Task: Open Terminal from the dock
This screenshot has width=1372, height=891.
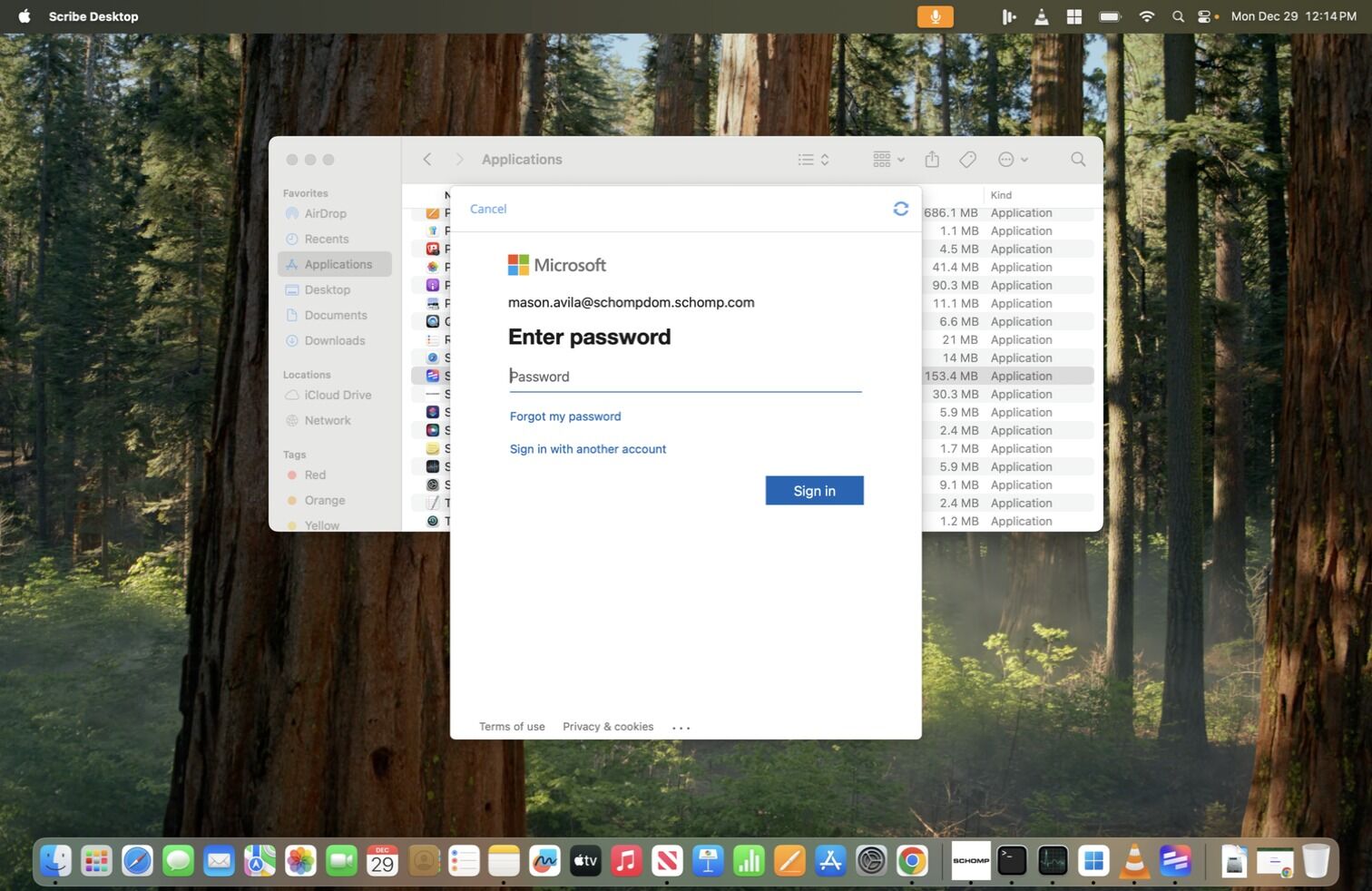Action: pyautogui.click(x=1012, y=860)
